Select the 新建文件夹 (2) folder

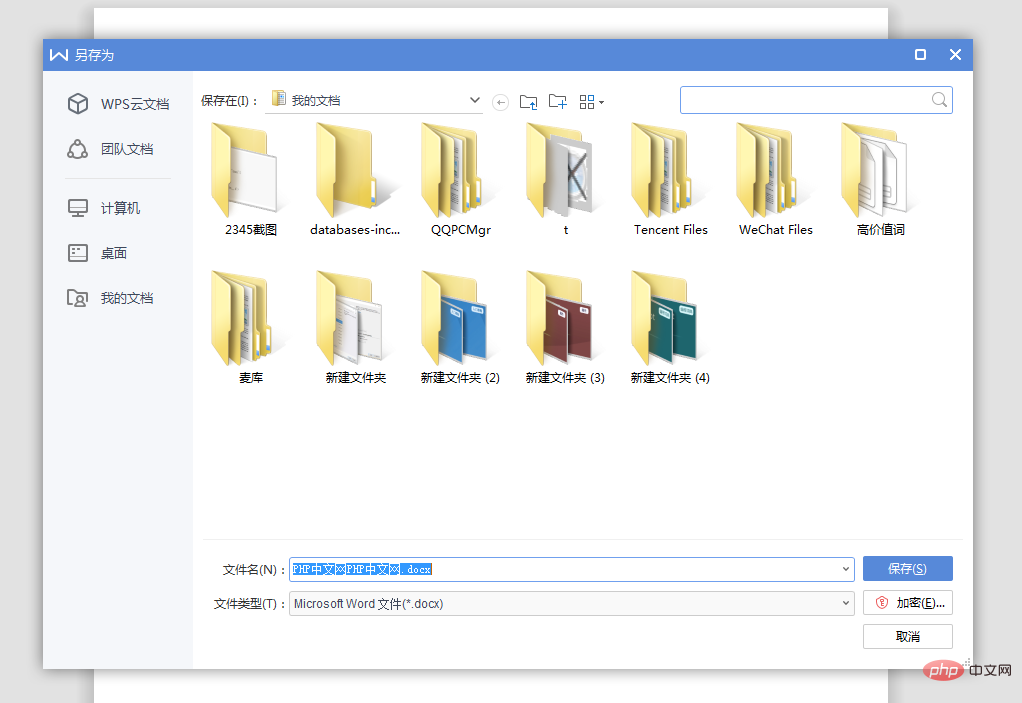(x=461, y=327)
